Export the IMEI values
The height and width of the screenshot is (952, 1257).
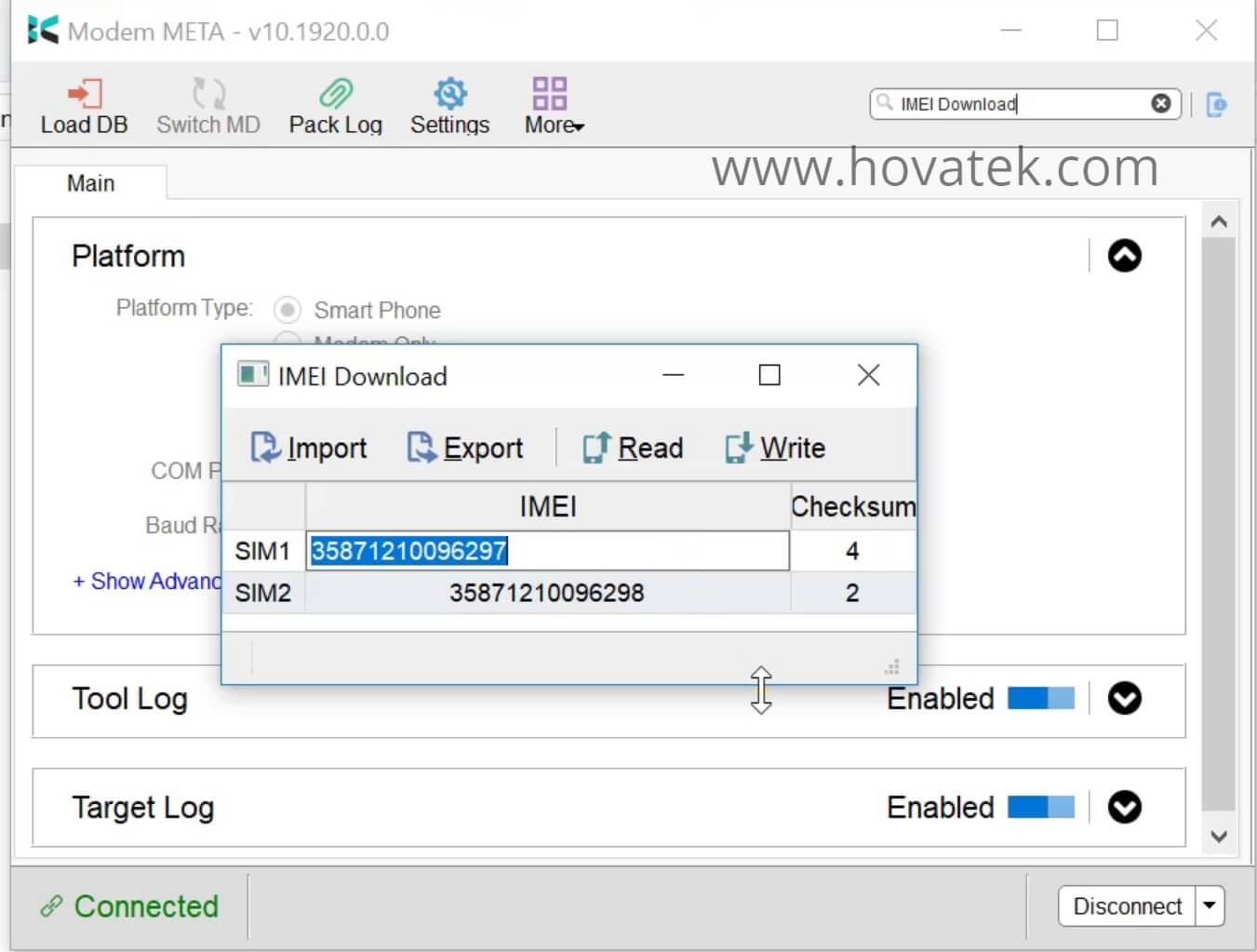(x=465, y=448)
